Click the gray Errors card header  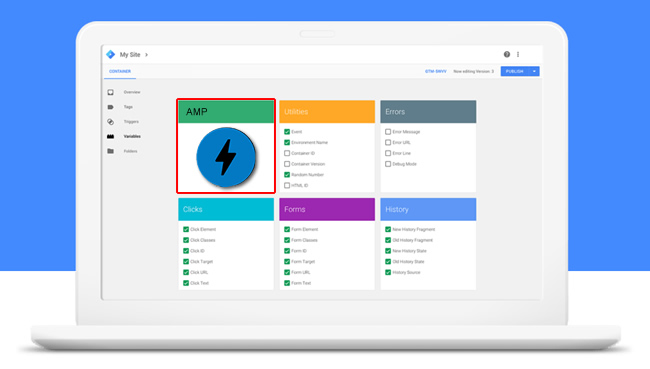coord(428,112)
